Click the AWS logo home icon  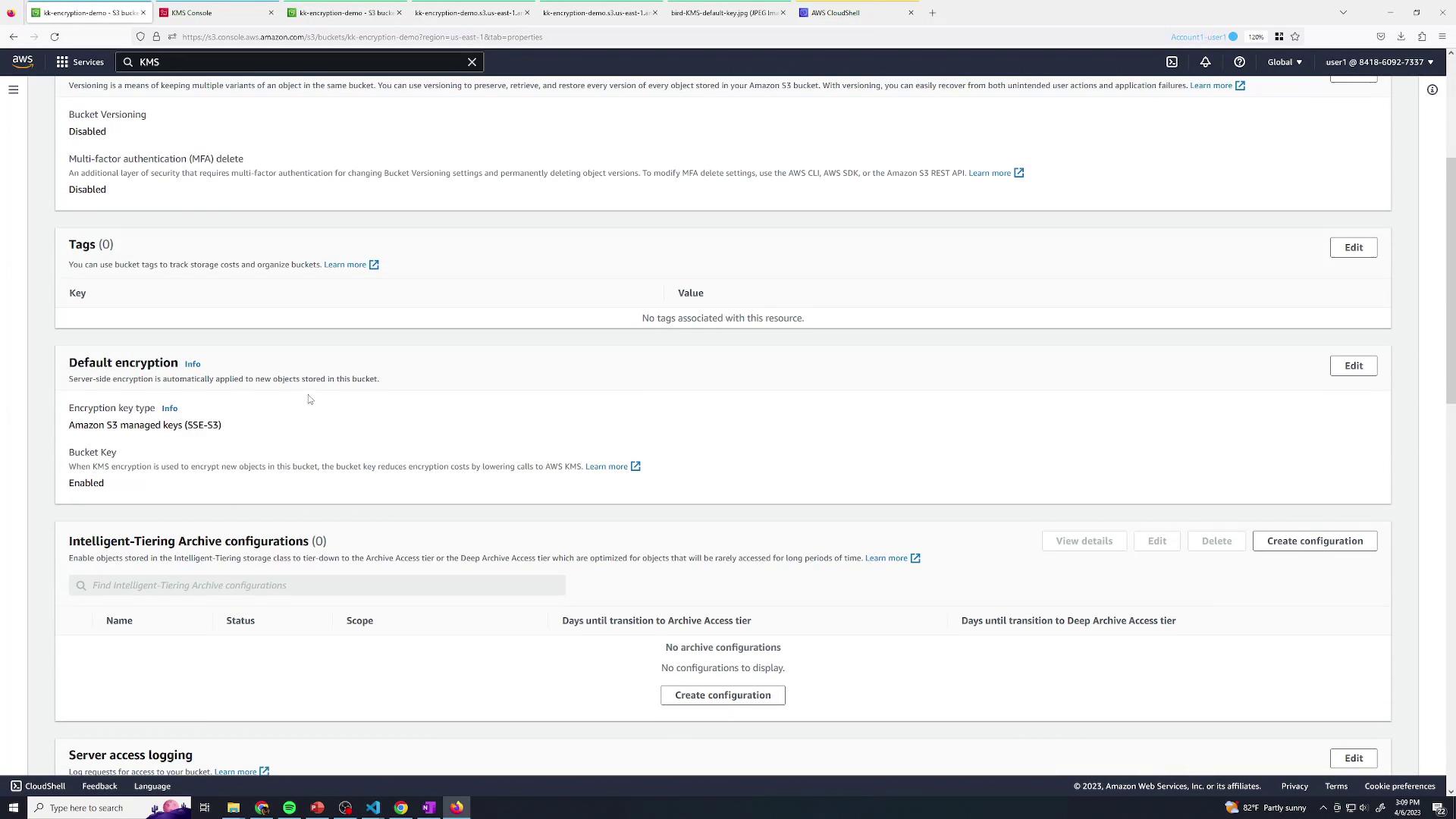pos(23,62)
